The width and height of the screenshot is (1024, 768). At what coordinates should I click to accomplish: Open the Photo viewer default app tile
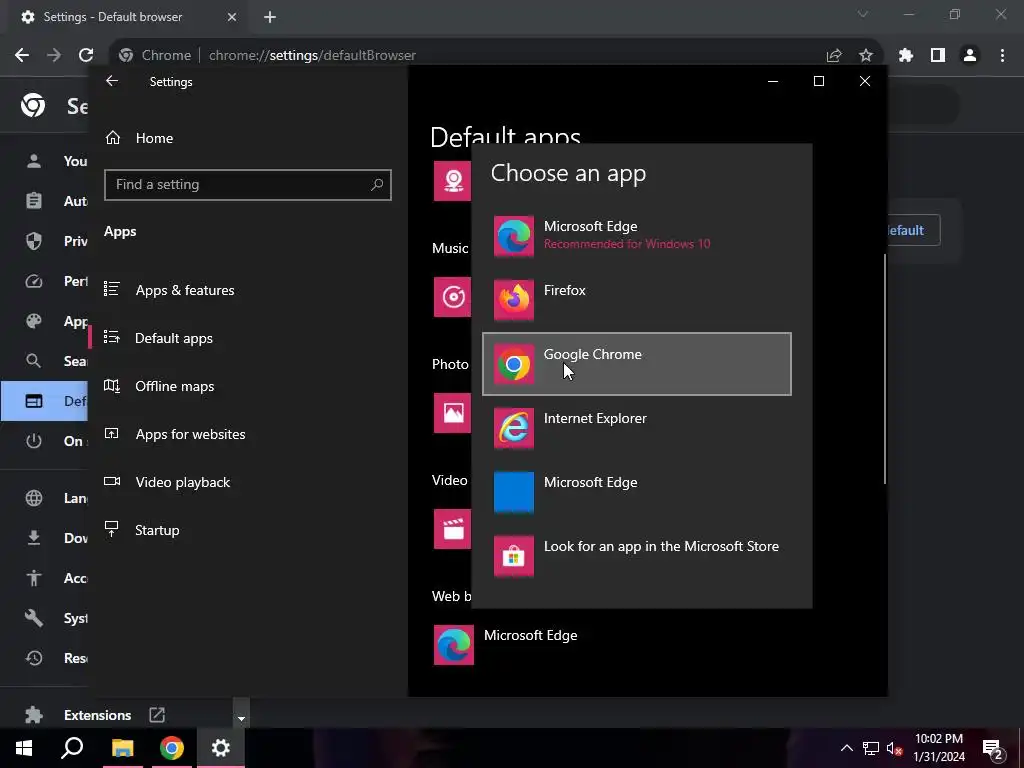[x=453, y=413]
